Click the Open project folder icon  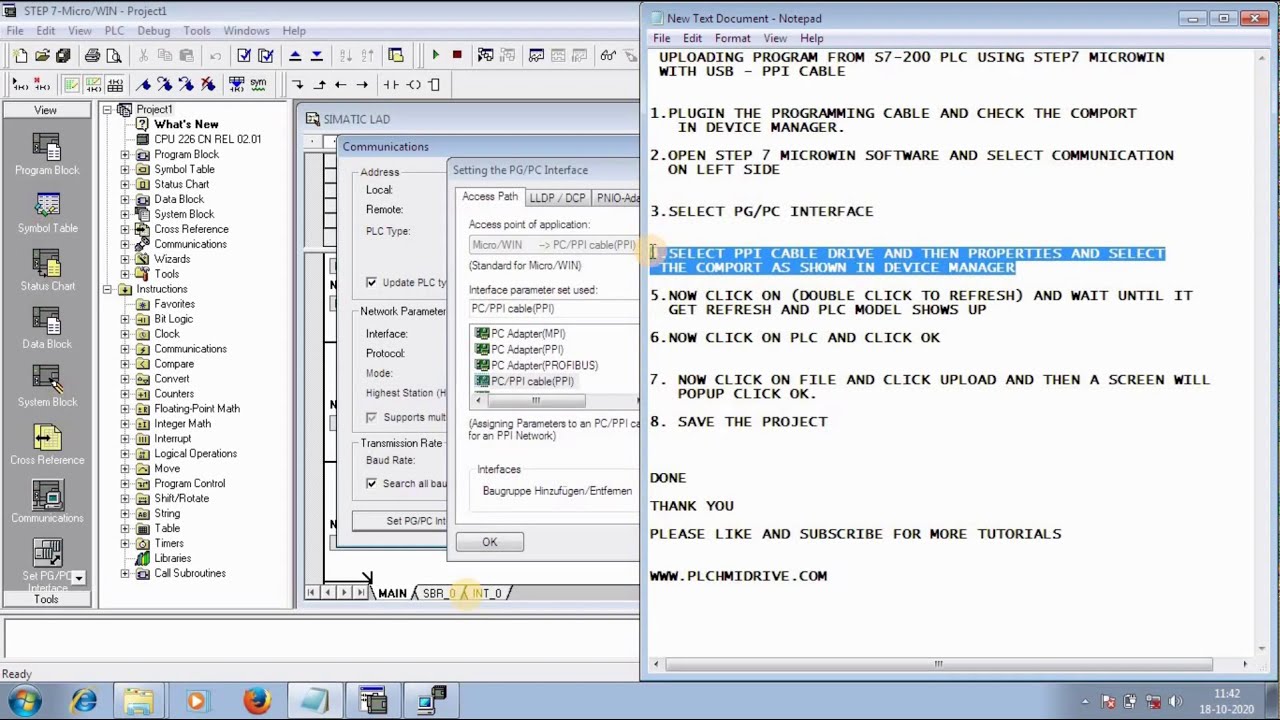click(x=42, y=56)
